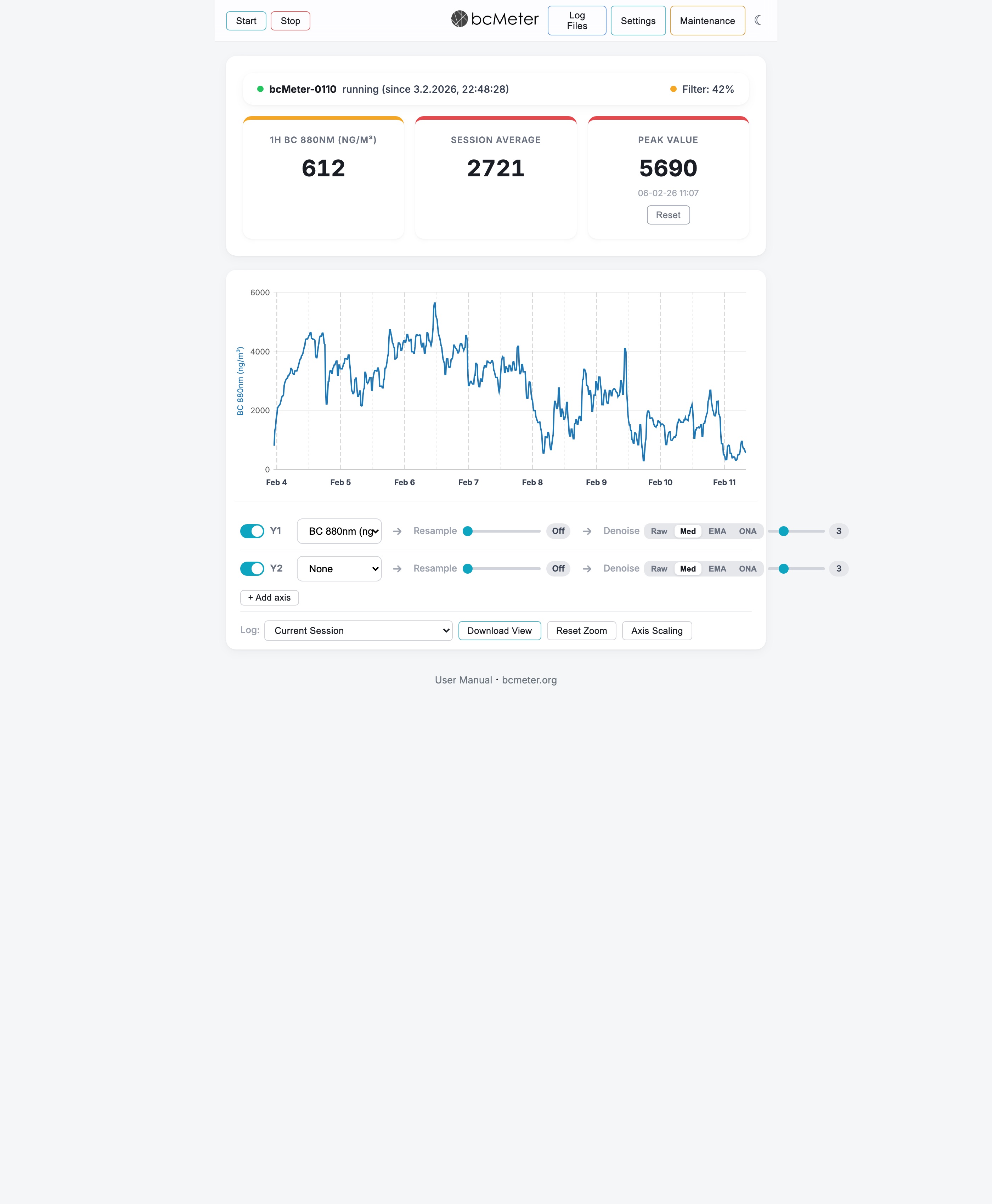
Task: Toggle the Y2 axis switch off
Action: coord(252,569)
